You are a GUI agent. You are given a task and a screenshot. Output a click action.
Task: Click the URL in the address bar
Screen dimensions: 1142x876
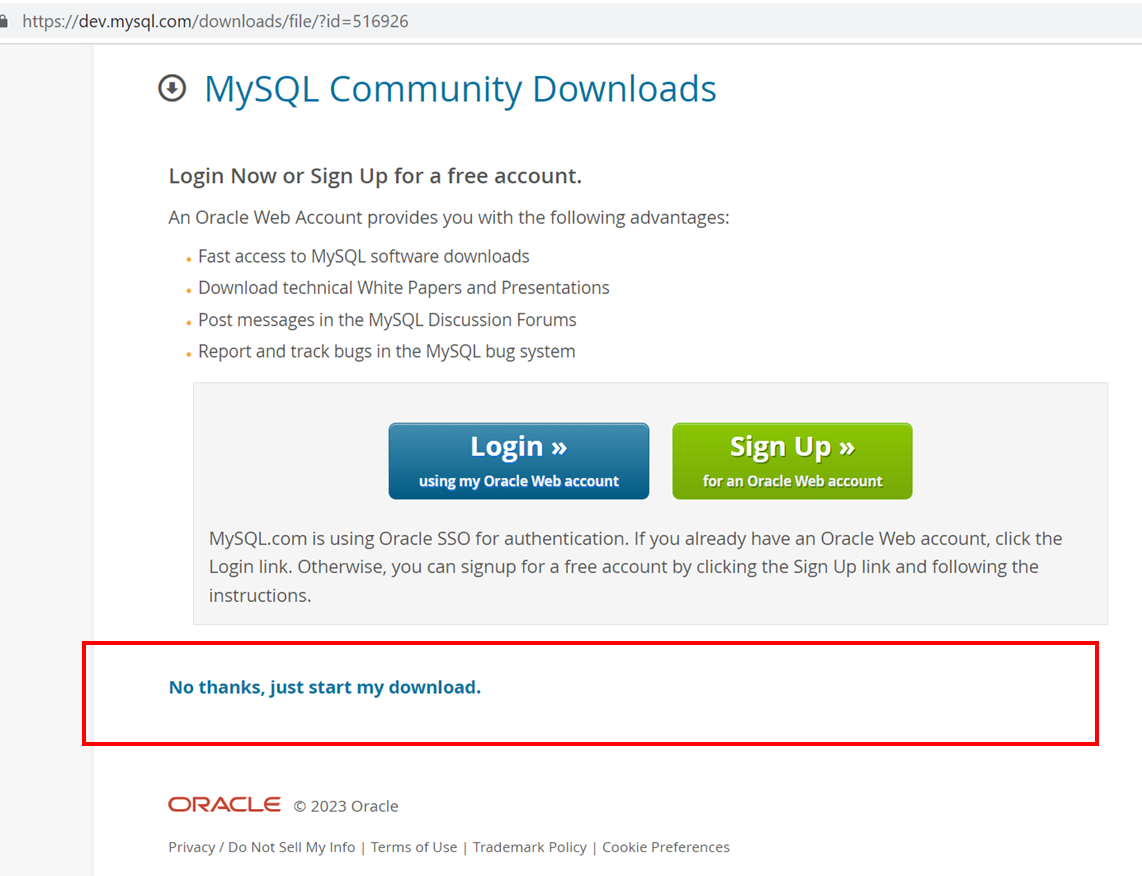pyautogui.click(x=216, y=21)
